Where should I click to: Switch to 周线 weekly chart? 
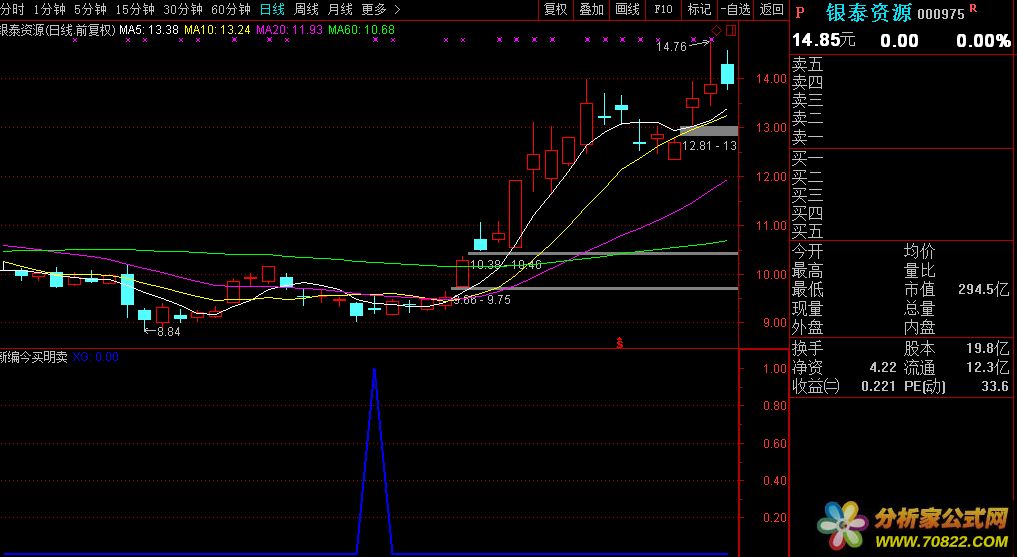coord(306,9)
